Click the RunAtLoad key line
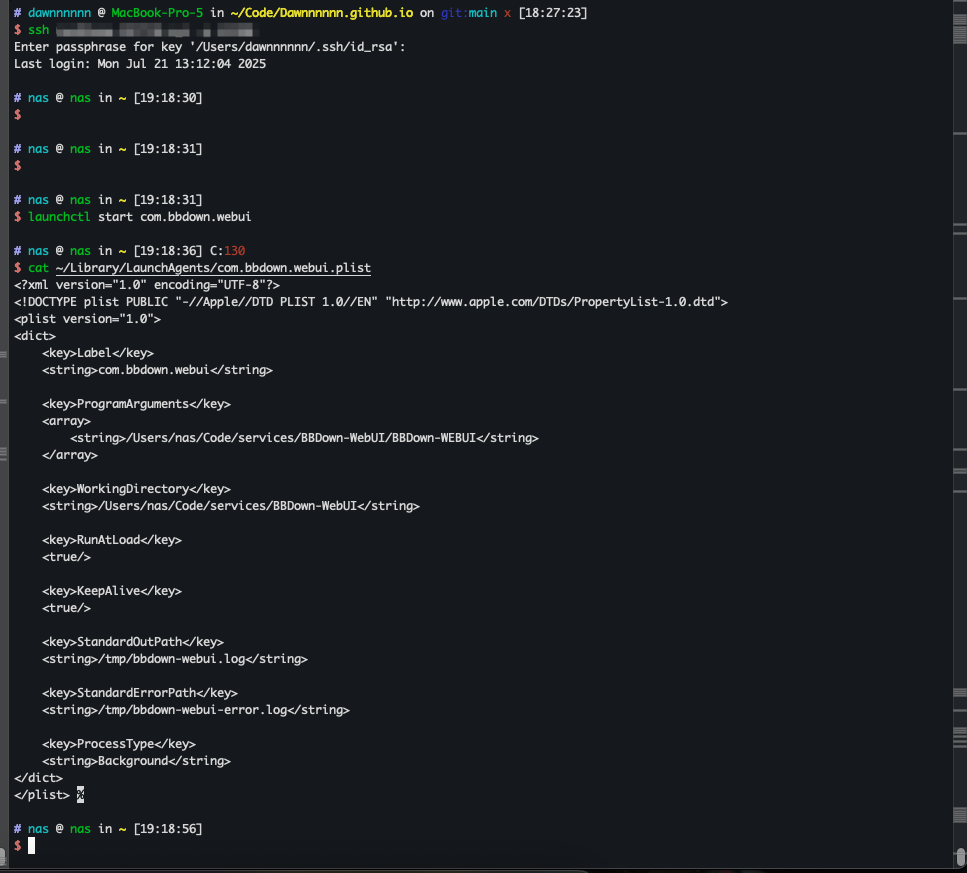The image size is (967, 873). [x=112, y=540]
